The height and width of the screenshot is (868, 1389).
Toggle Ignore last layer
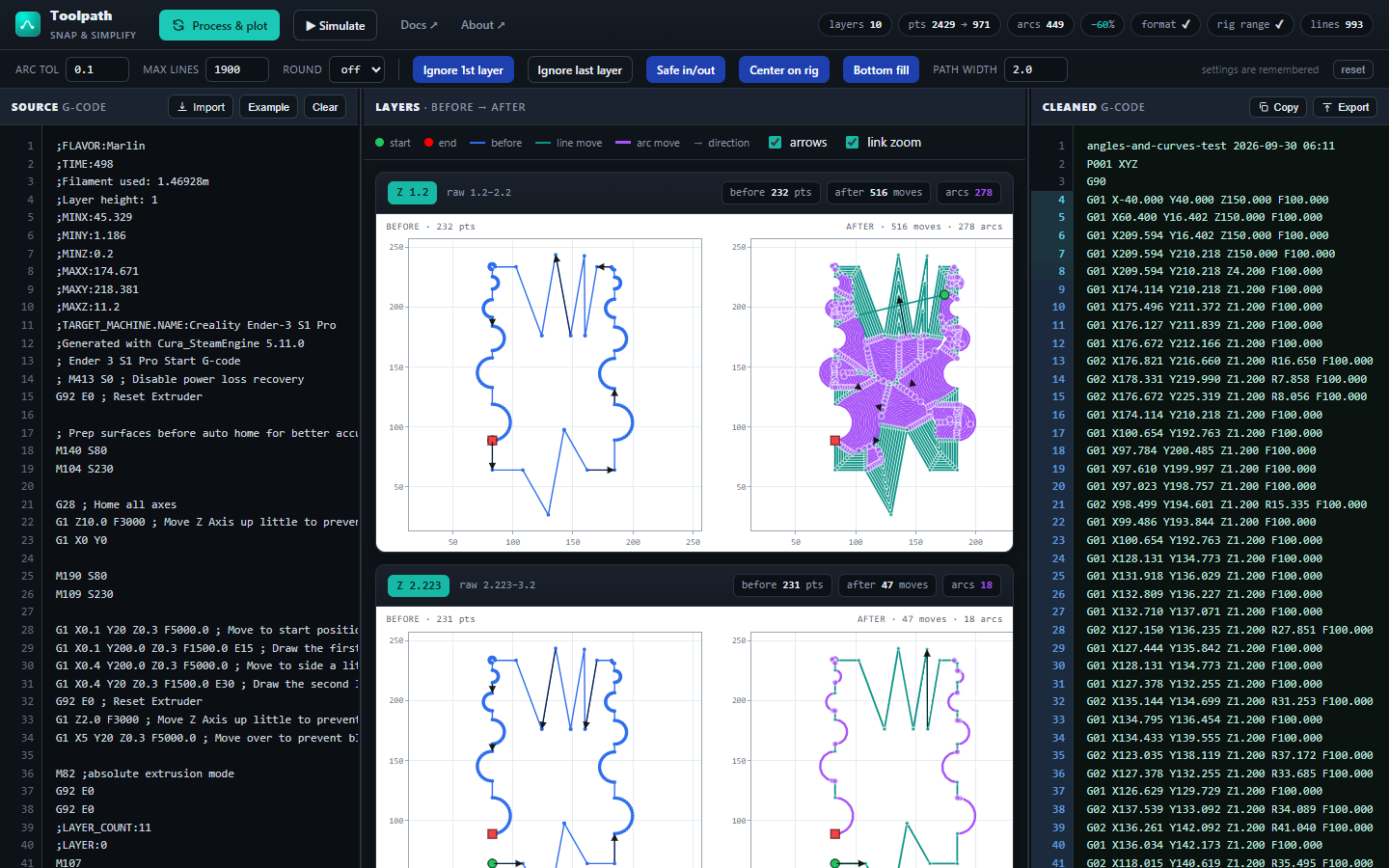click(580, 69)
